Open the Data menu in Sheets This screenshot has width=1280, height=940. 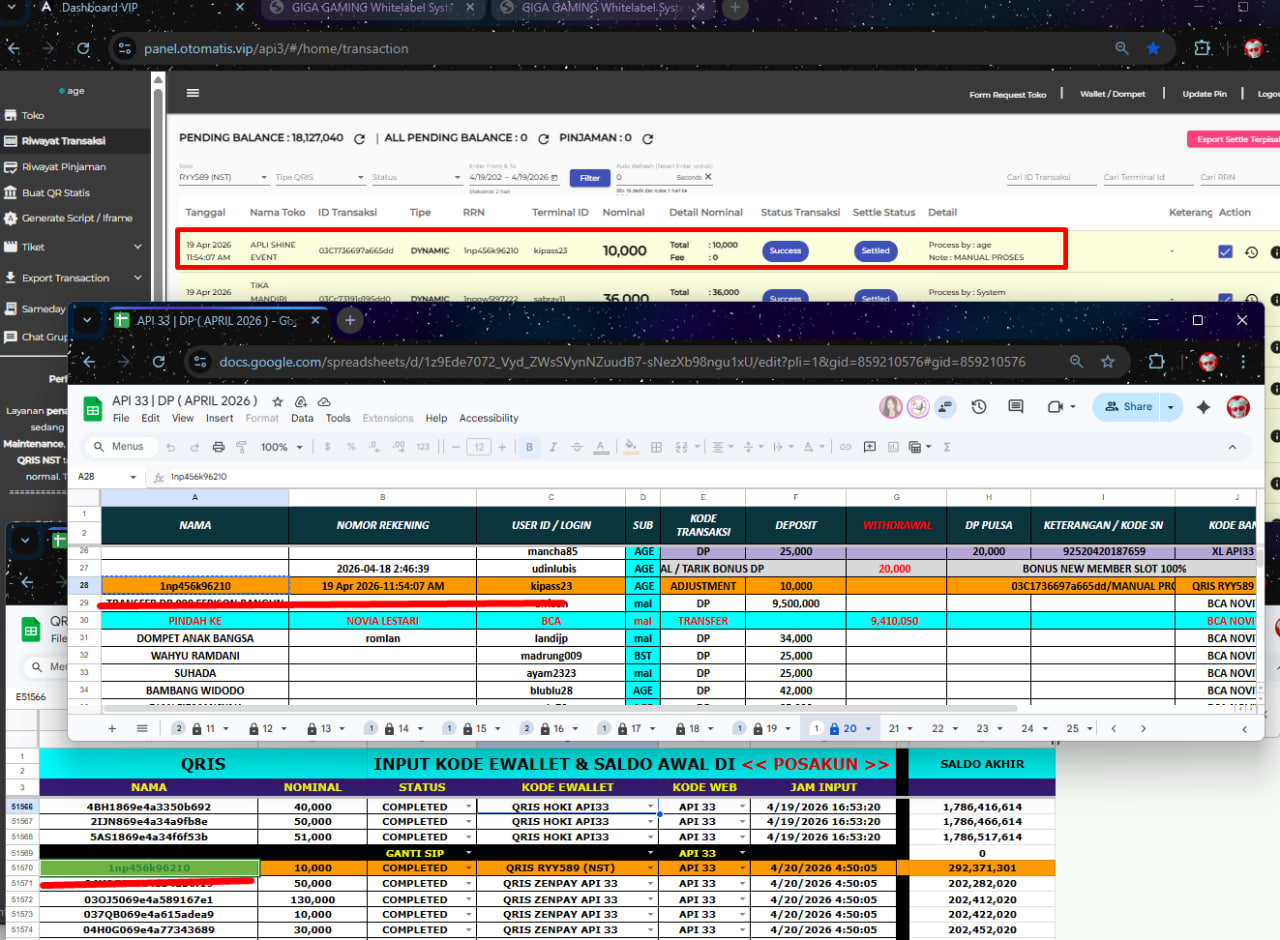(x=302, y=418)
